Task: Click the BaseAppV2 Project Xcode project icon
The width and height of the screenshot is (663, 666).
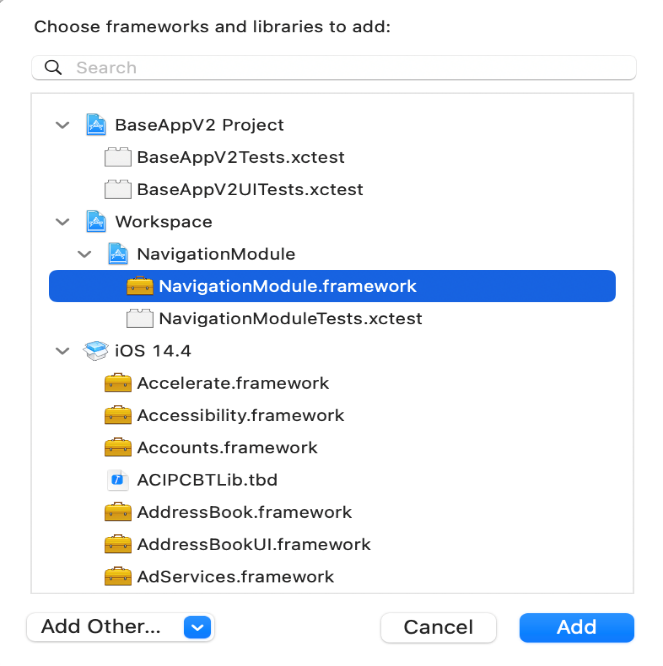Action: pyautogui.click(x=96, y=125)
